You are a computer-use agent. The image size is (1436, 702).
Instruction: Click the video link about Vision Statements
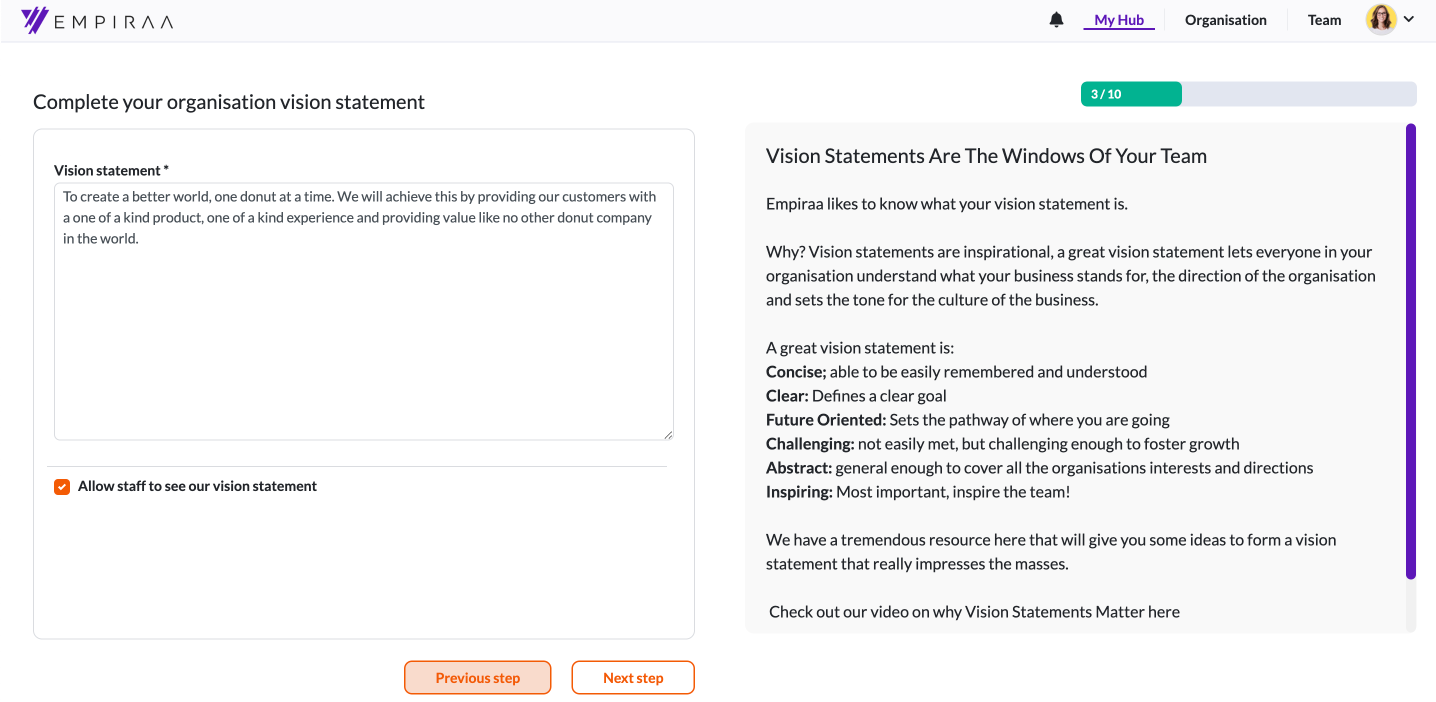pos(974,612)
